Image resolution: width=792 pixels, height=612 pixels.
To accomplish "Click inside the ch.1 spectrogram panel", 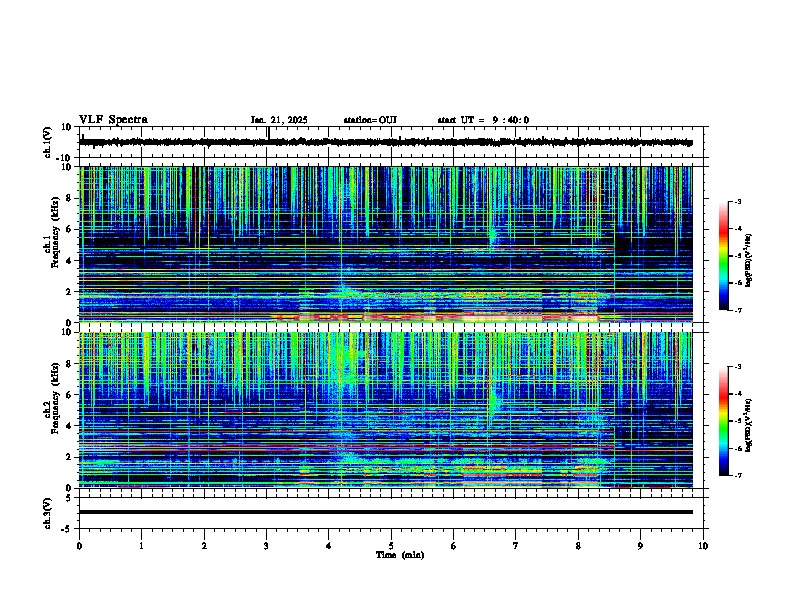I will (385, 244).
